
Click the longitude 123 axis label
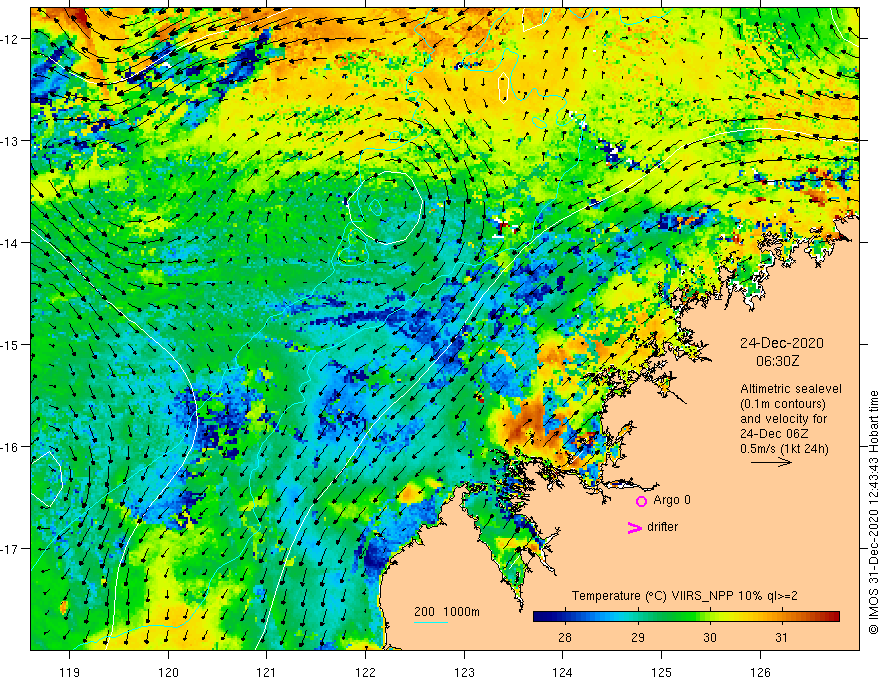point(464,672)
